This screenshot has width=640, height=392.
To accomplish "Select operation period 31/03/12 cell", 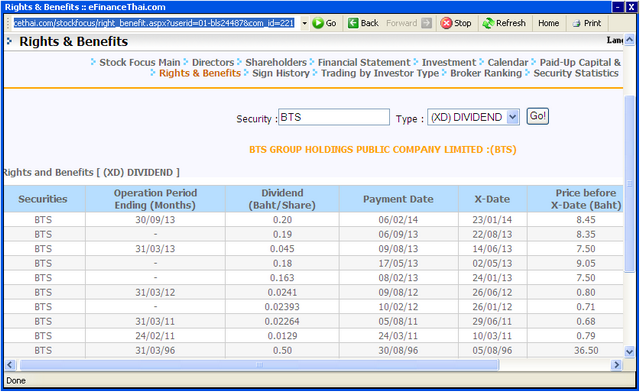I will coord(155,292).
